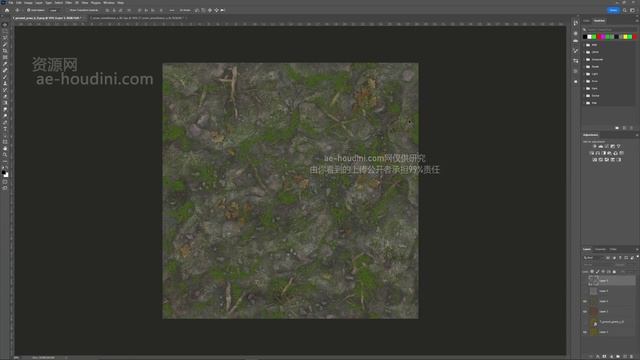Show Layer 5 using its visibility box

click(585, 291)
